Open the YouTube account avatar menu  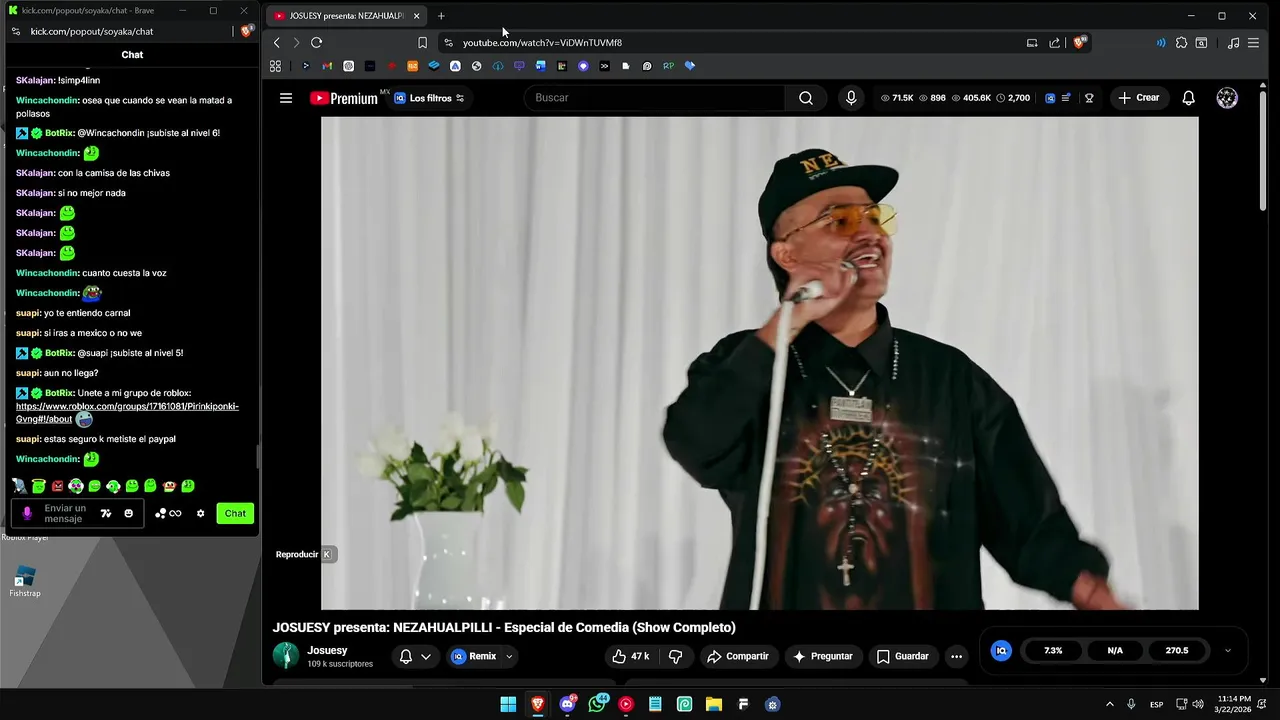[x=1227, y=98]
